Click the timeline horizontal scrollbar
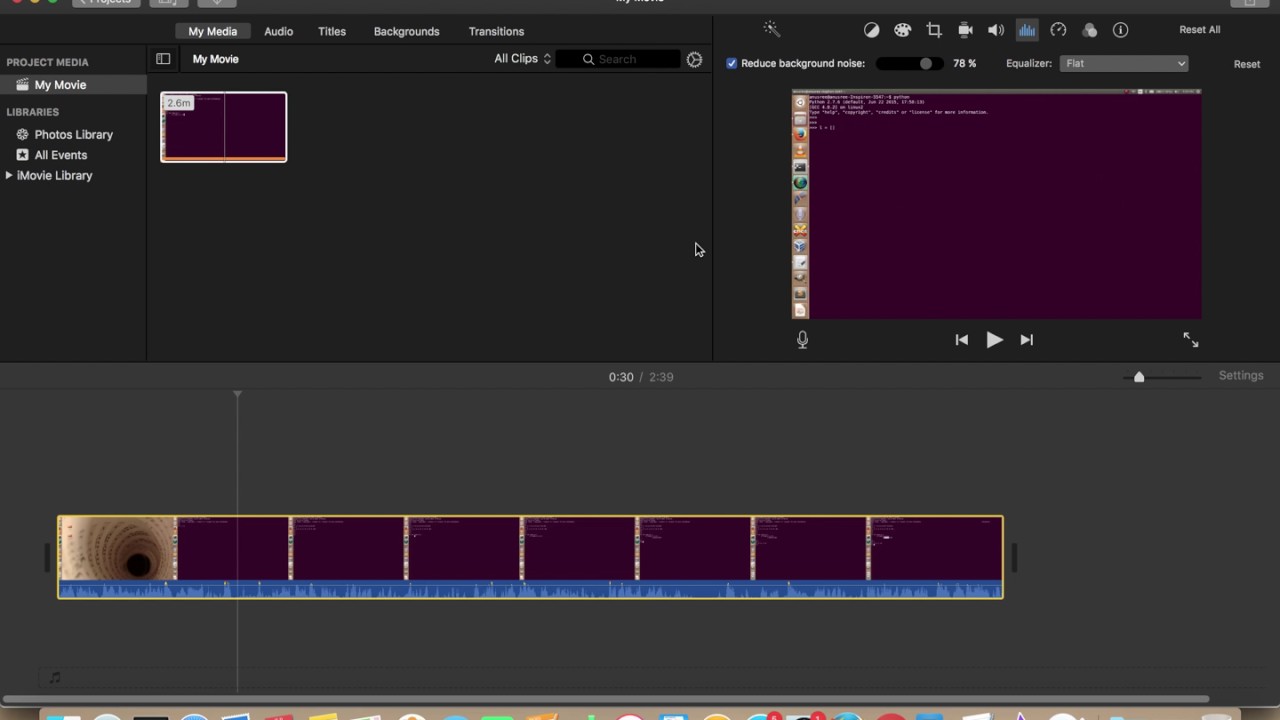This screenshot has width=1280, height=720. click(x=605, y=699)
